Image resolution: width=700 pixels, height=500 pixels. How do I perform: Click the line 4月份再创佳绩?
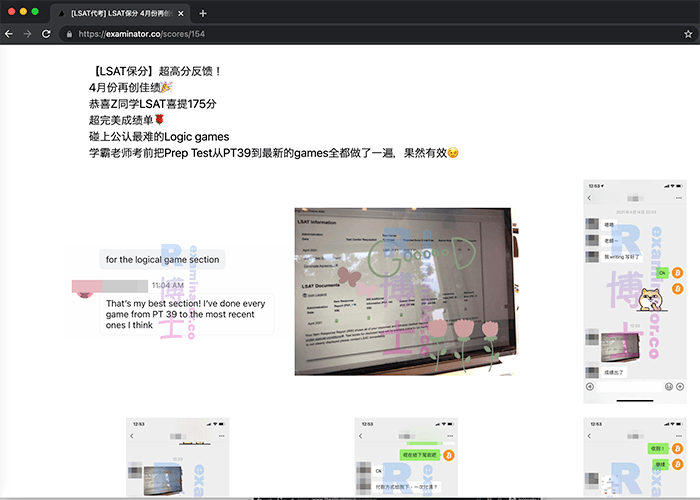(131, 88)
